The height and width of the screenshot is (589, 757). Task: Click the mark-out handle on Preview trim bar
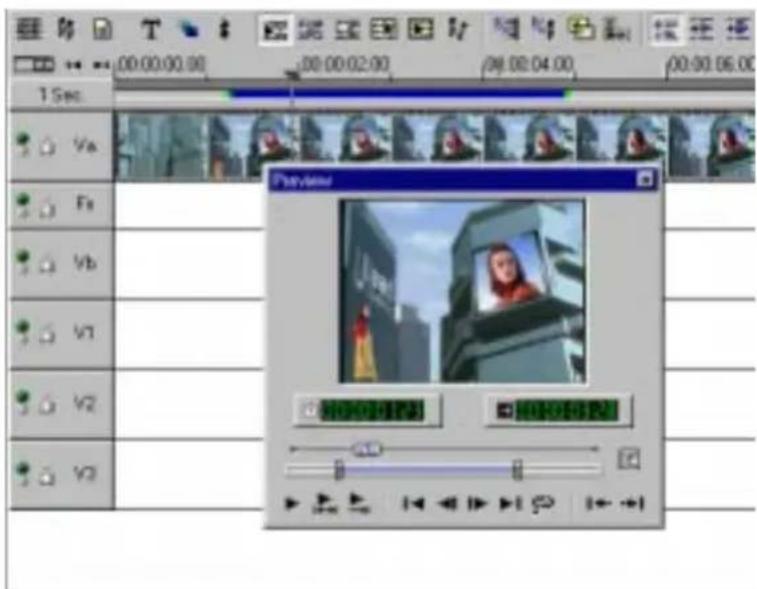pos(517,470)
